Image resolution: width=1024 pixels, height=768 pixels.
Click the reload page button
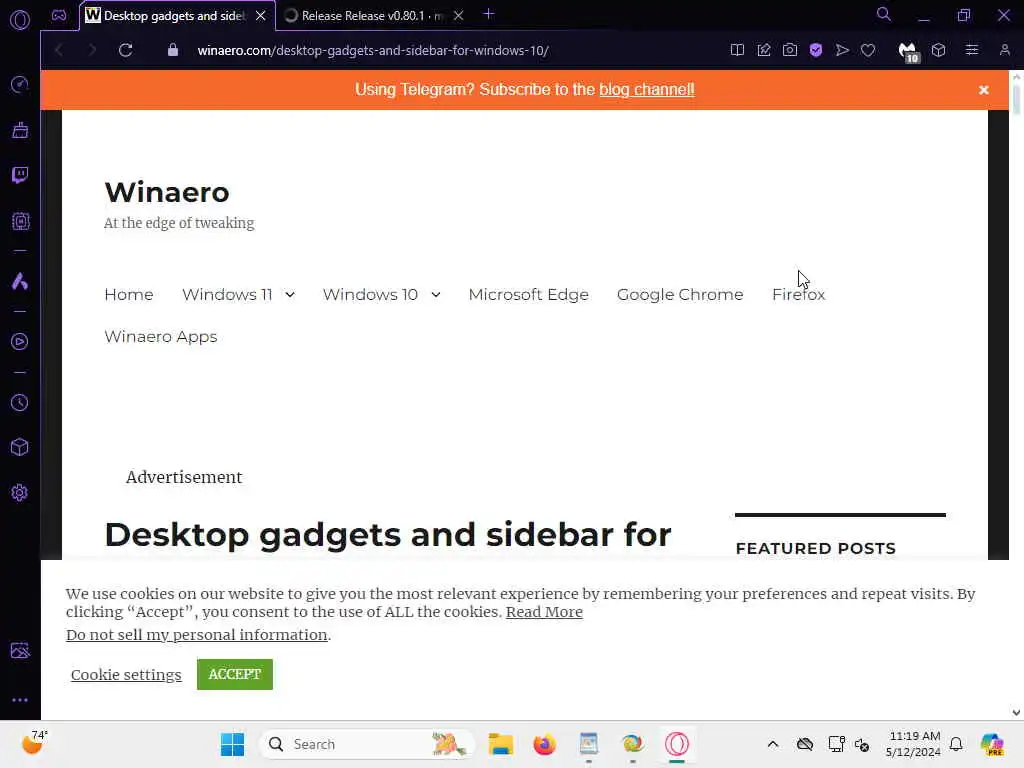[x=125, y=50]
